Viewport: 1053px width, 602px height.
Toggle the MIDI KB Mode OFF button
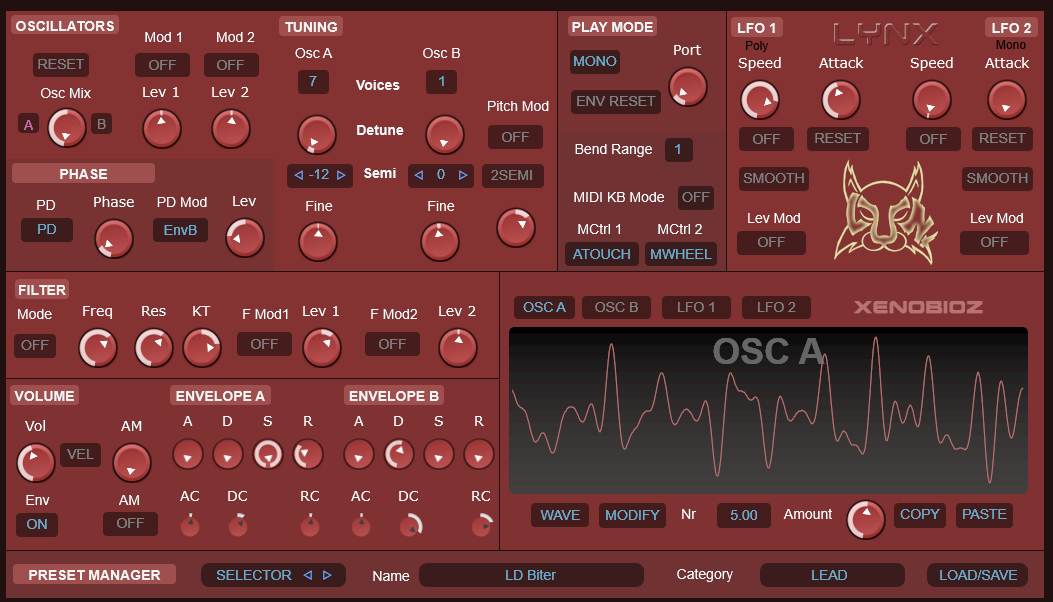tap(696, 198)
